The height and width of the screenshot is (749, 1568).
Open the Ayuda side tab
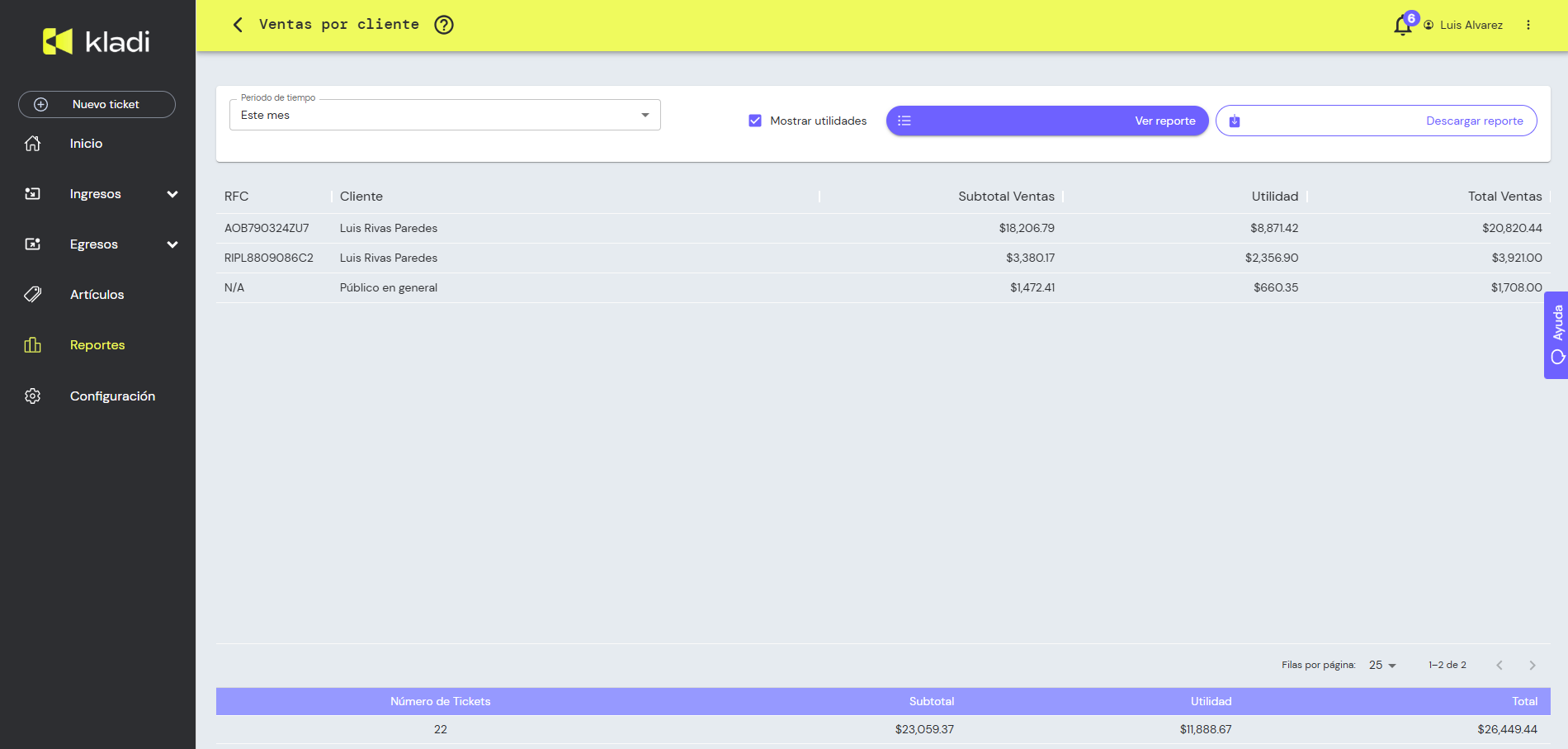coord(1556,334)
